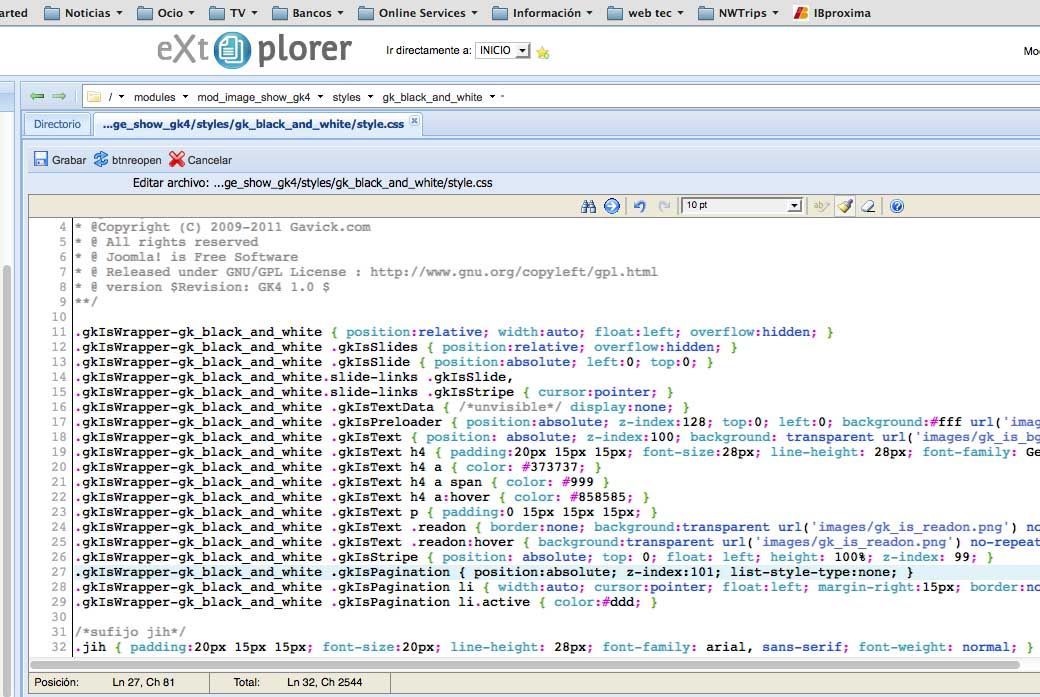Expand the gk_black_and_white path dropdown arrow
The image size is (1040, 697).
tap(492, 97)
